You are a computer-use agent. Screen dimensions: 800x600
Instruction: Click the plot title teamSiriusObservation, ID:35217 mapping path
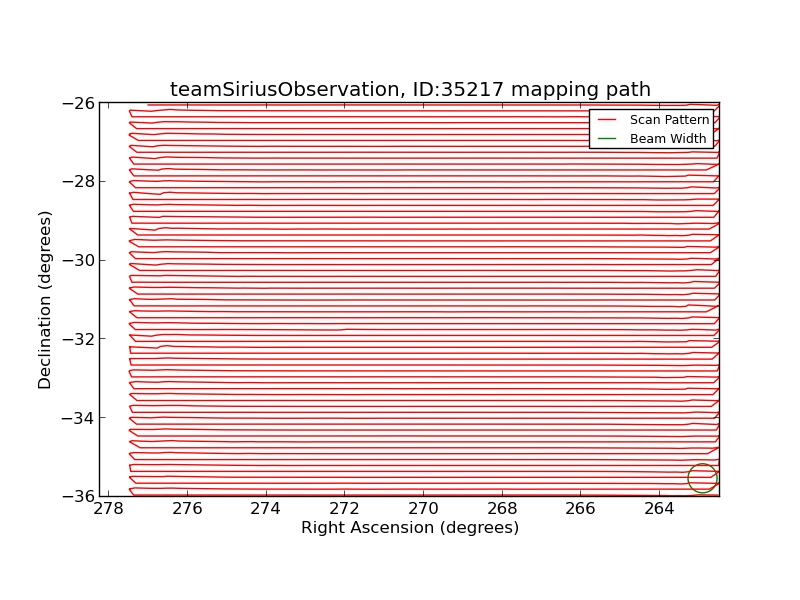[x=410, y=89]
